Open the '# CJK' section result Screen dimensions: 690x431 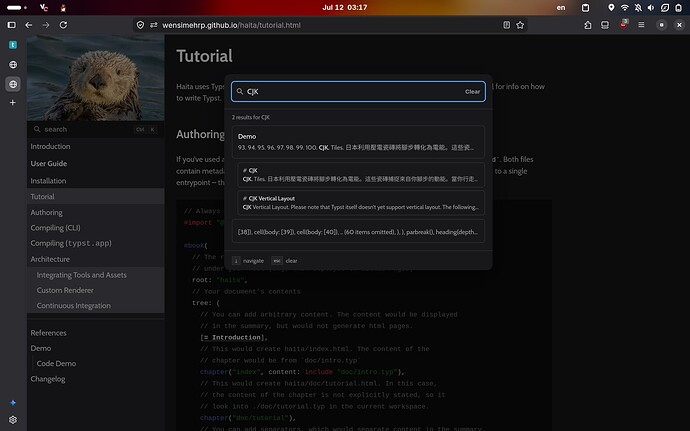click(x=360, y=174)
